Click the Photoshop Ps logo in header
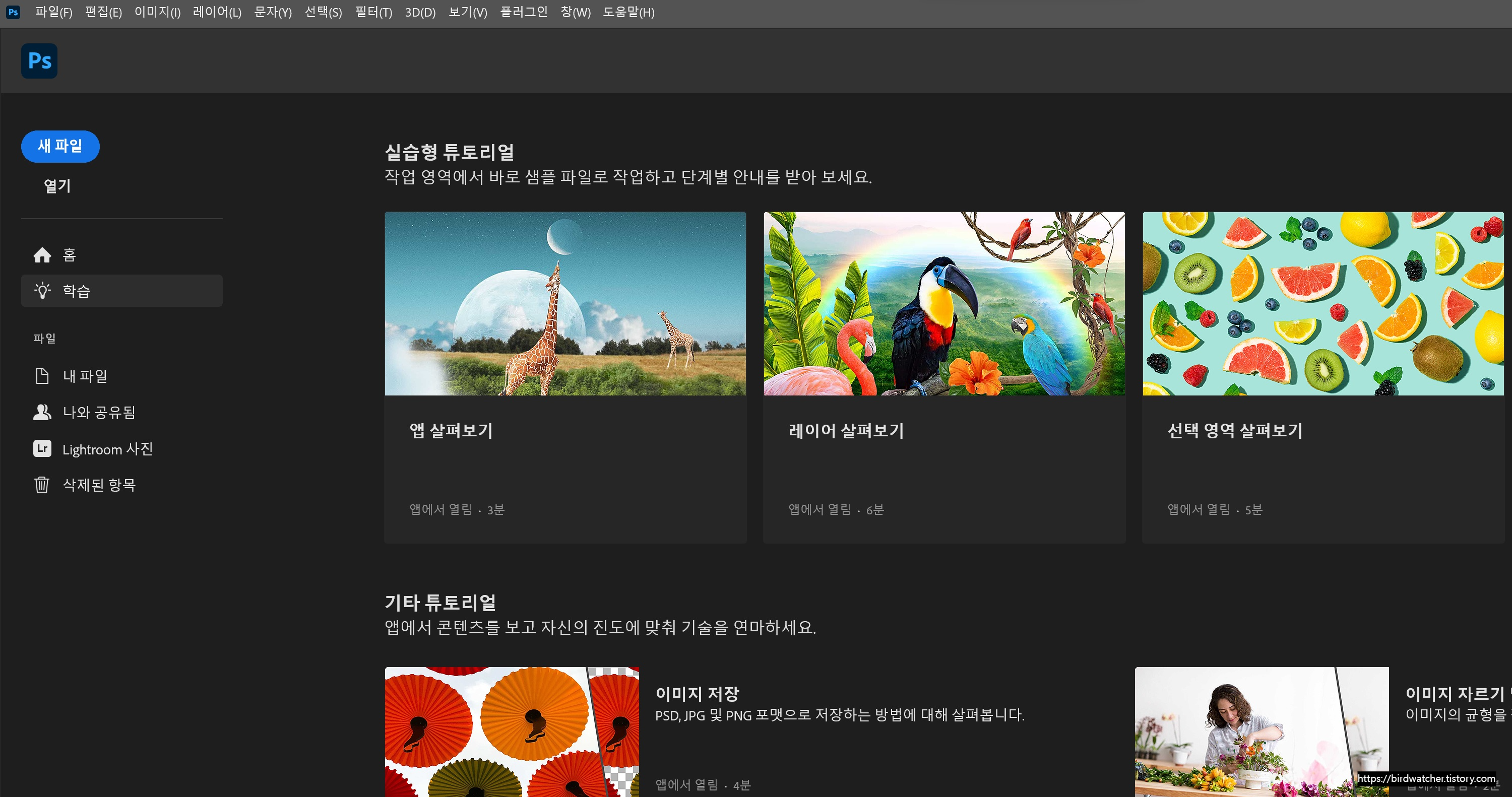1512x797 pixels. click(39, 61)
